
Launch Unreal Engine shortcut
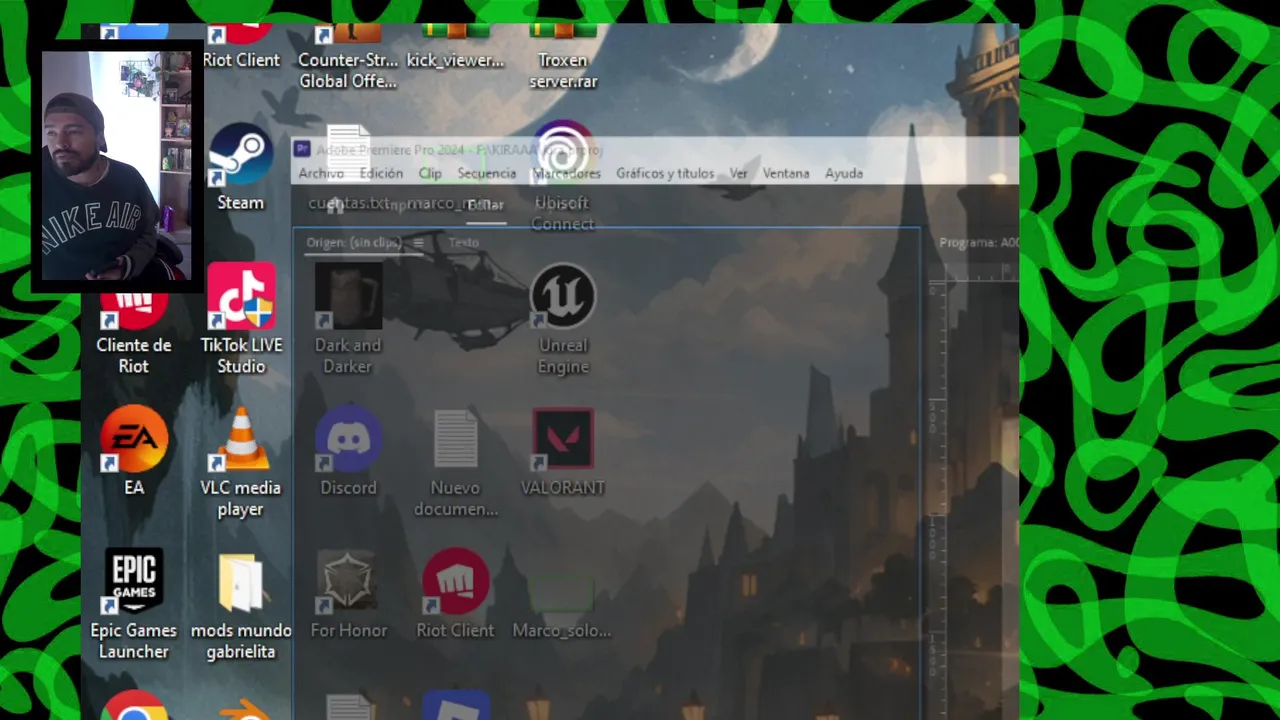click(563, 318)
